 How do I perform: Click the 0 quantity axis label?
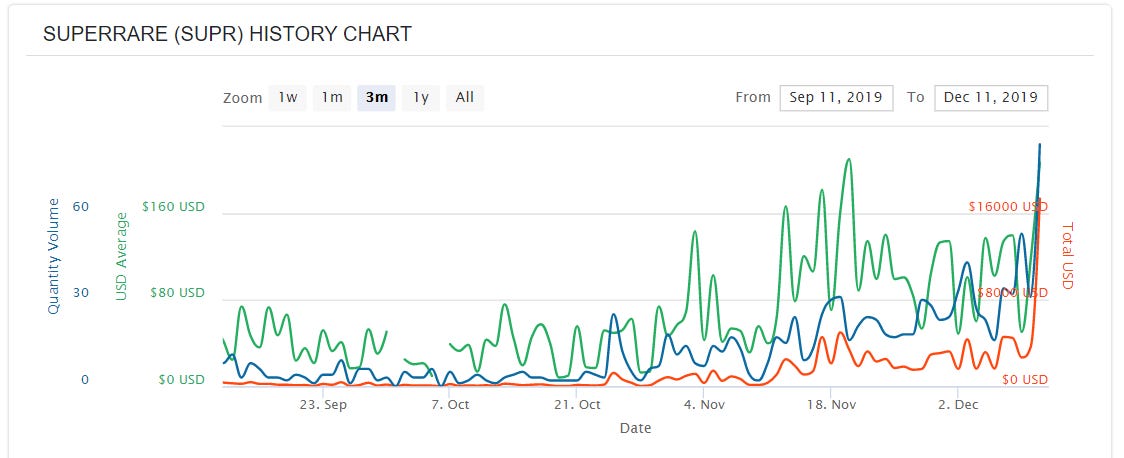85,380
